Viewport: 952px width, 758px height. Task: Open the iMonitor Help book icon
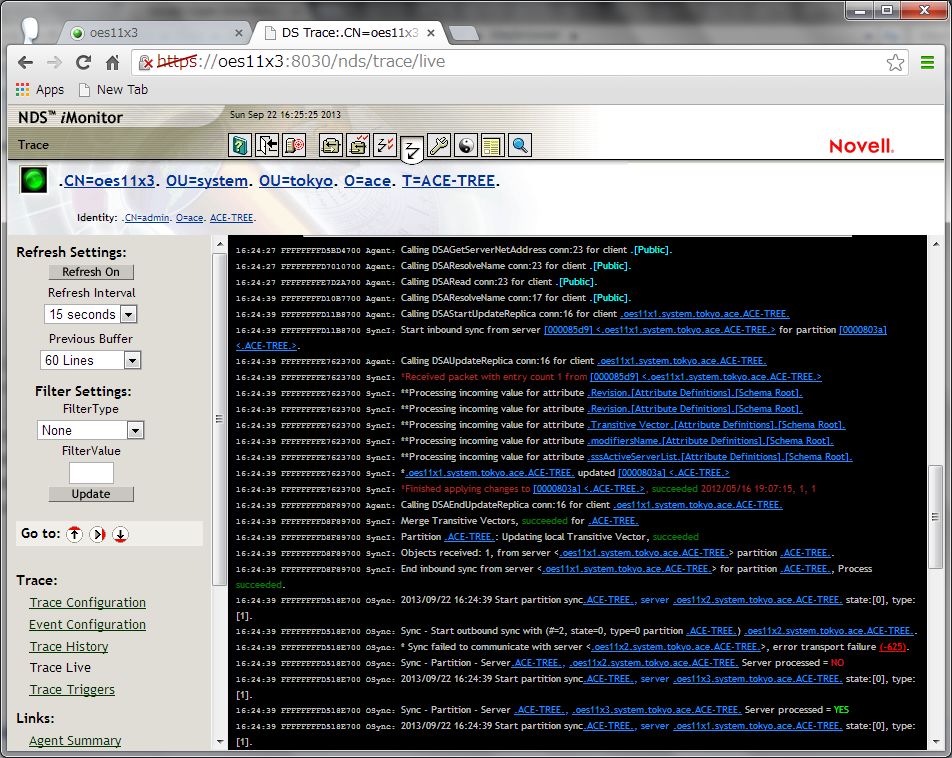pos(240,146)
